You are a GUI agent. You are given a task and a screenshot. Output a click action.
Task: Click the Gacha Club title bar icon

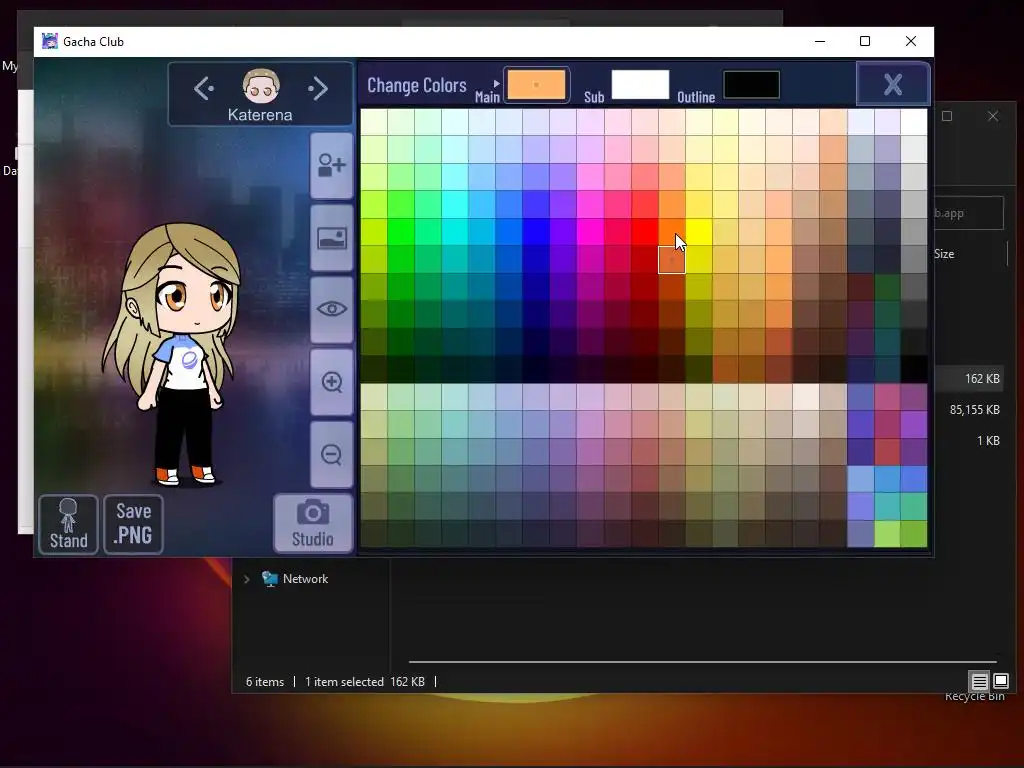point(50,41)
